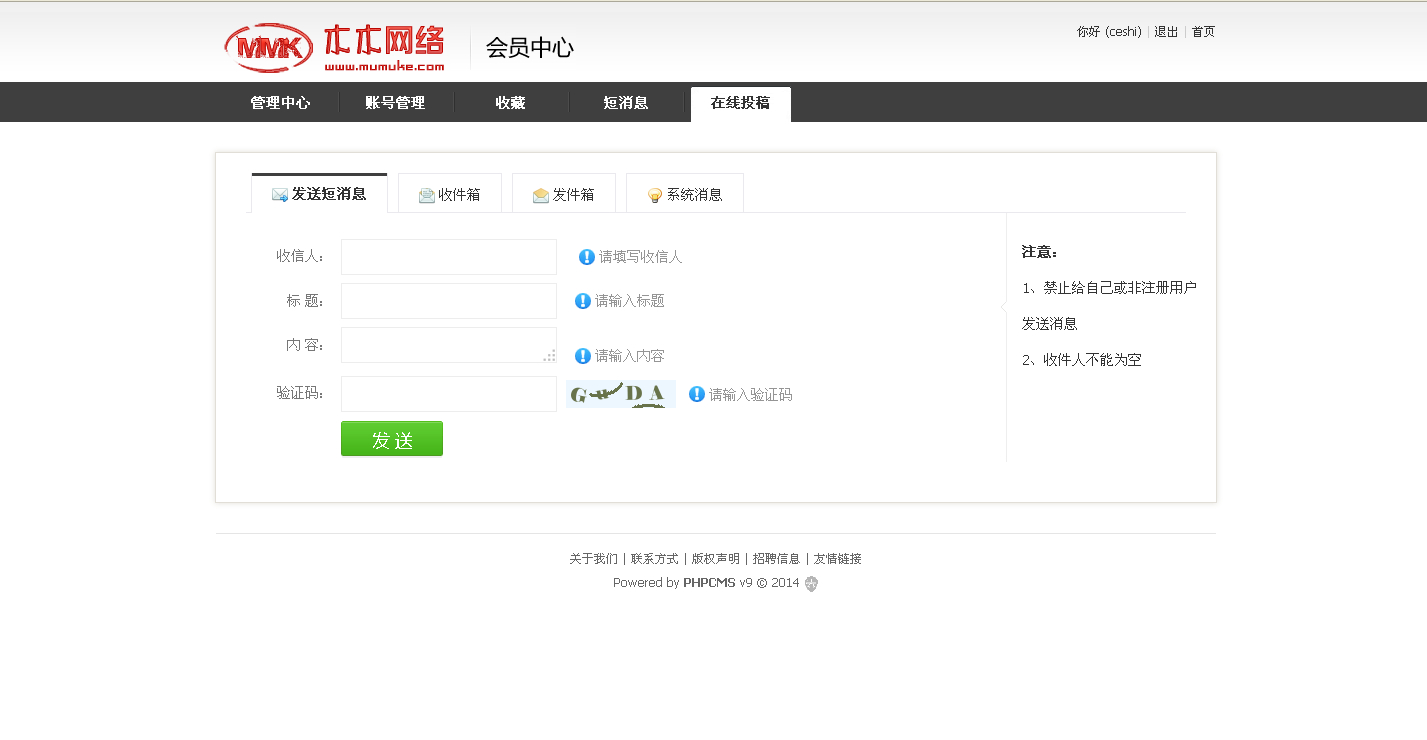Click the outbox icon beside 发件箱
Image resolution: width=1427 pixels, height=740 pixels.
coord(541,195)
